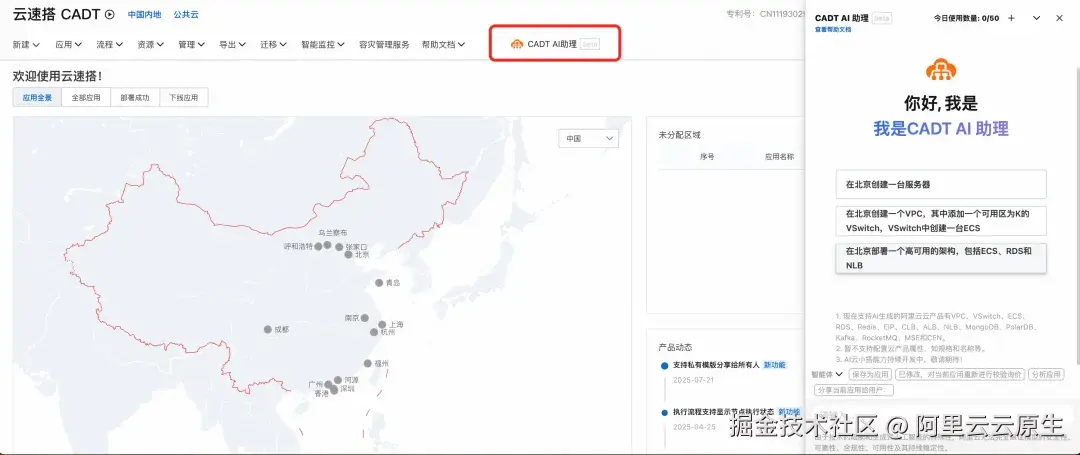1080x455 pixels.
Task: Click the 应用名称 column header
Action: click(779, 156)
